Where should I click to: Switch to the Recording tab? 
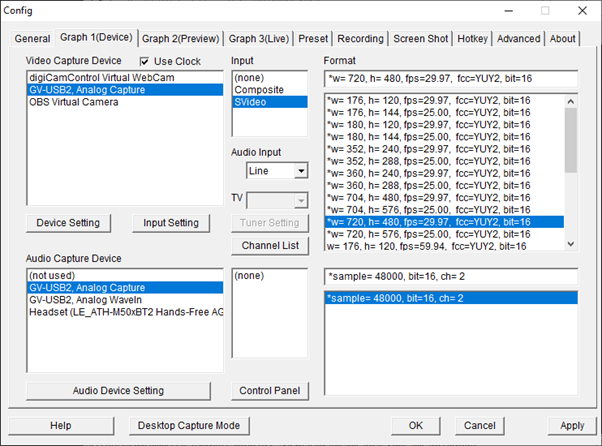click(360, 39)
